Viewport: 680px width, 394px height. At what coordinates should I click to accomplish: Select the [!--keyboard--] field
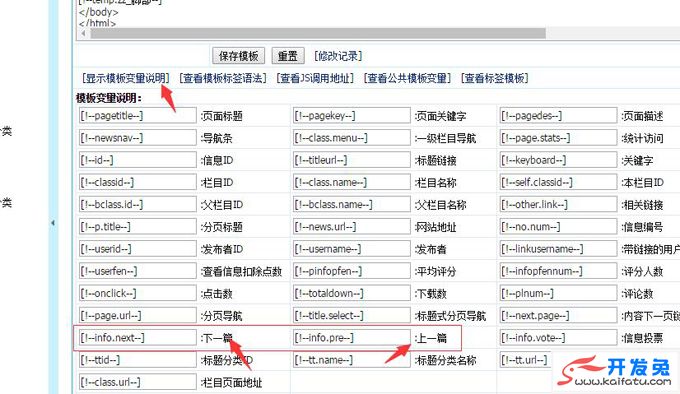558,160
